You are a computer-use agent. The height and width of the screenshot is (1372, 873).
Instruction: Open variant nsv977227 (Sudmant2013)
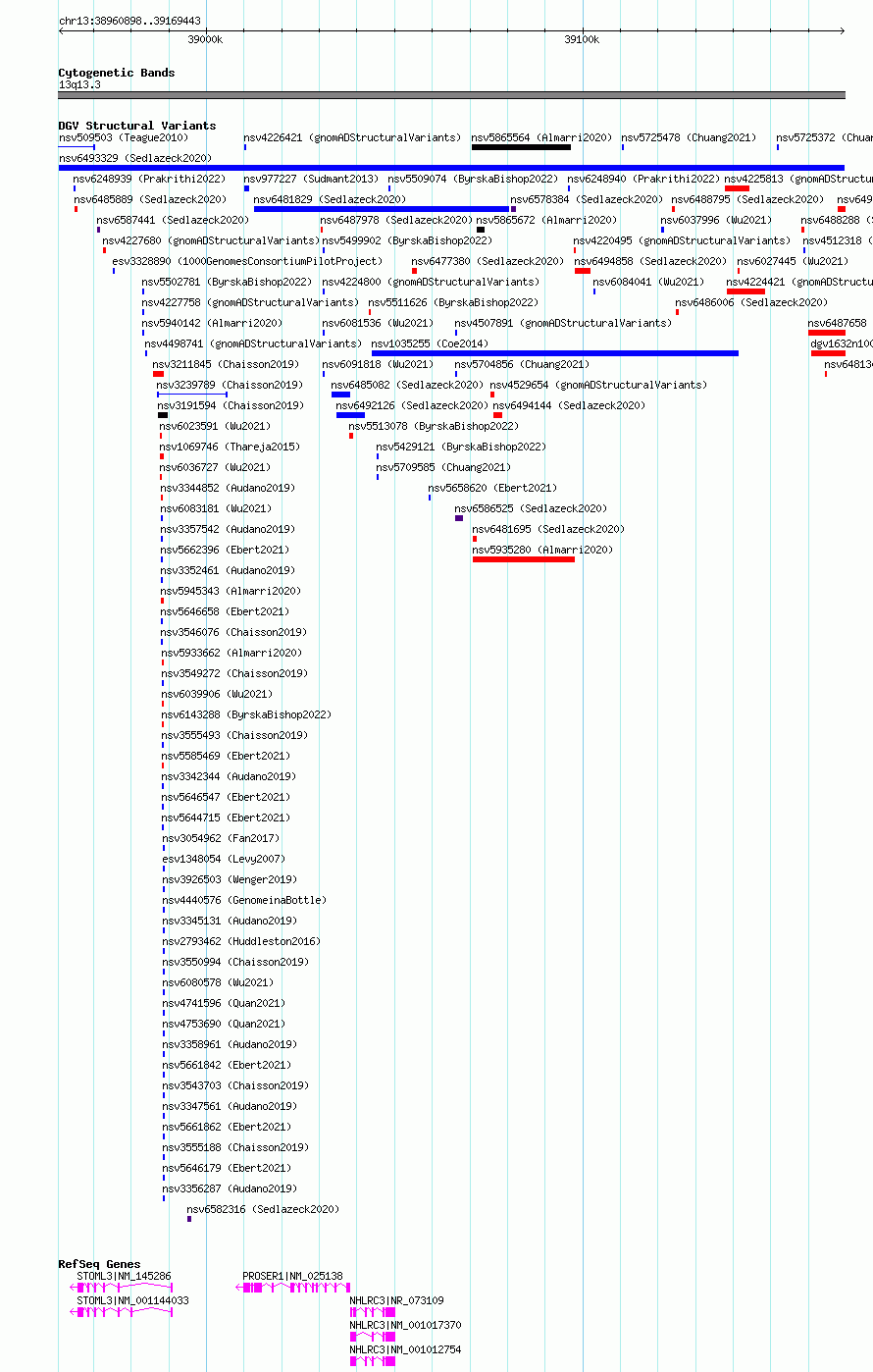(x=311, y=180)
